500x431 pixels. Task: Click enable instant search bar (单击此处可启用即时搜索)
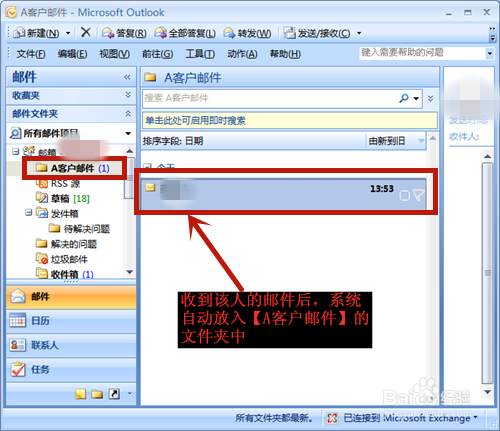tap(290, 120)
